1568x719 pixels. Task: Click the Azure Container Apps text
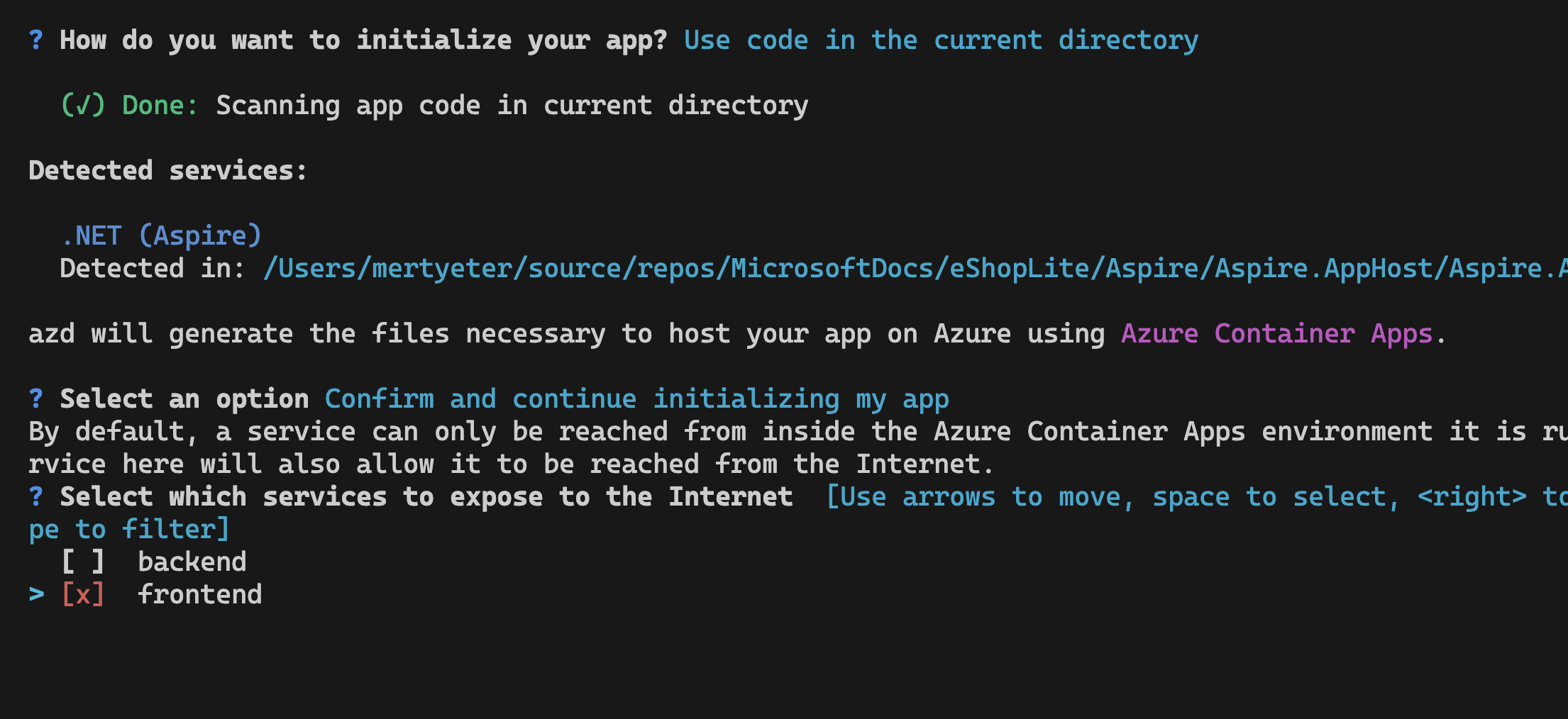click(1276, 333)
